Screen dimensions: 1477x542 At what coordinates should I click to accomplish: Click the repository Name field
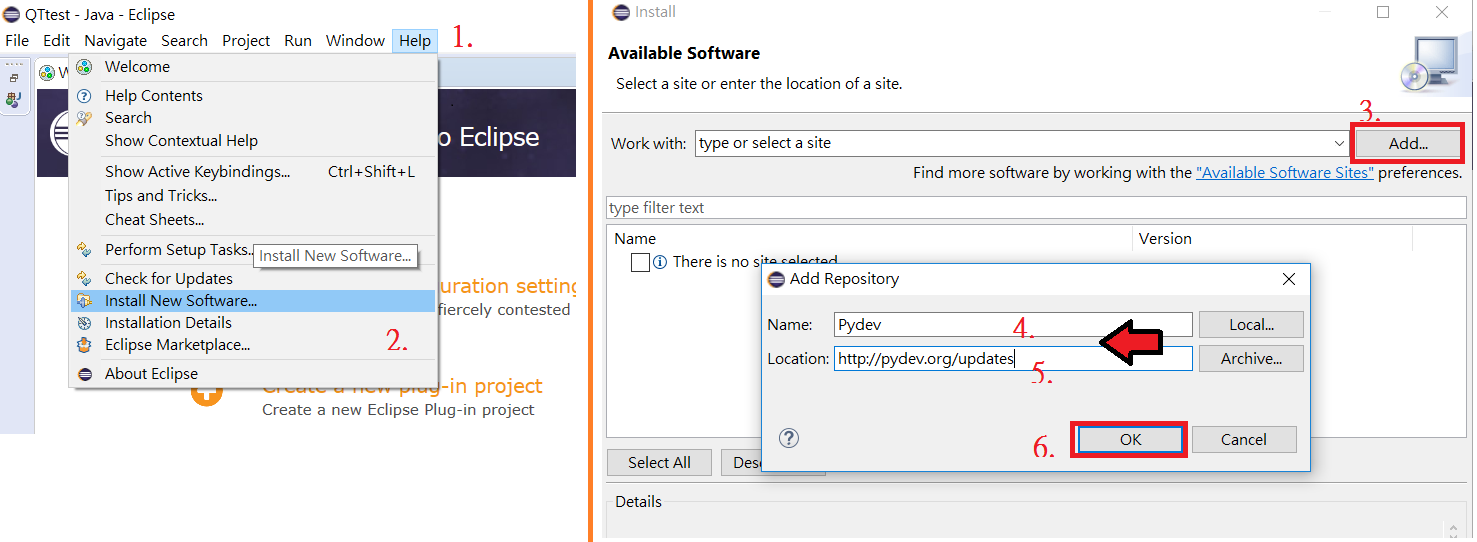tap(1013, 325)
